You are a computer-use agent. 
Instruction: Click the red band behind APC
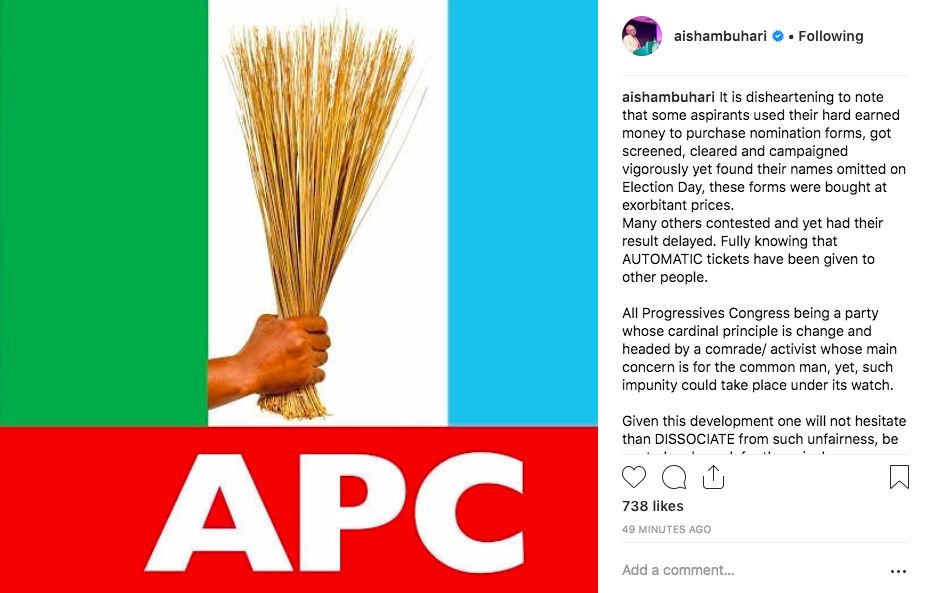(299, 510)
